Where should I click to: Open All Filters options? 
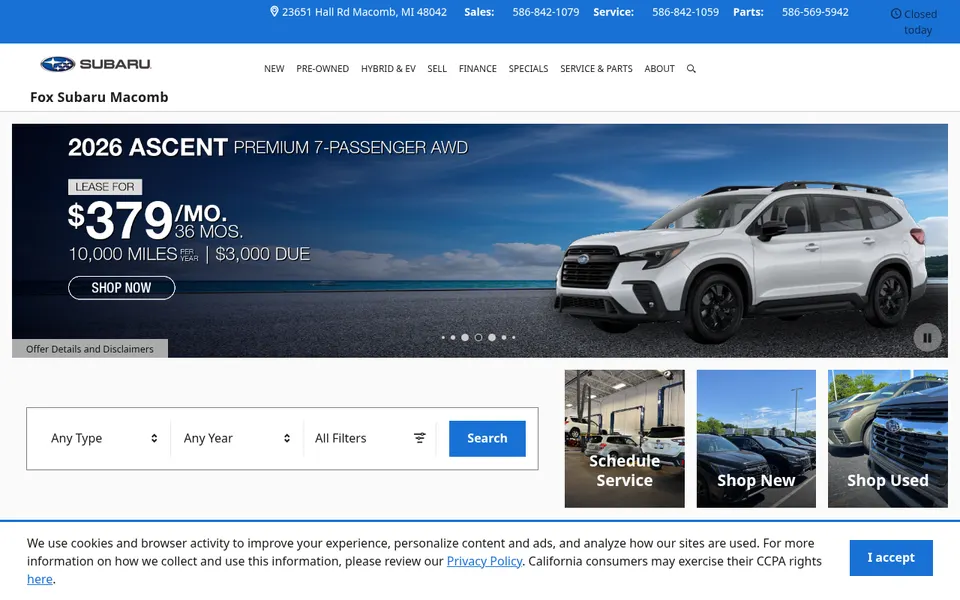coord(370,438)
